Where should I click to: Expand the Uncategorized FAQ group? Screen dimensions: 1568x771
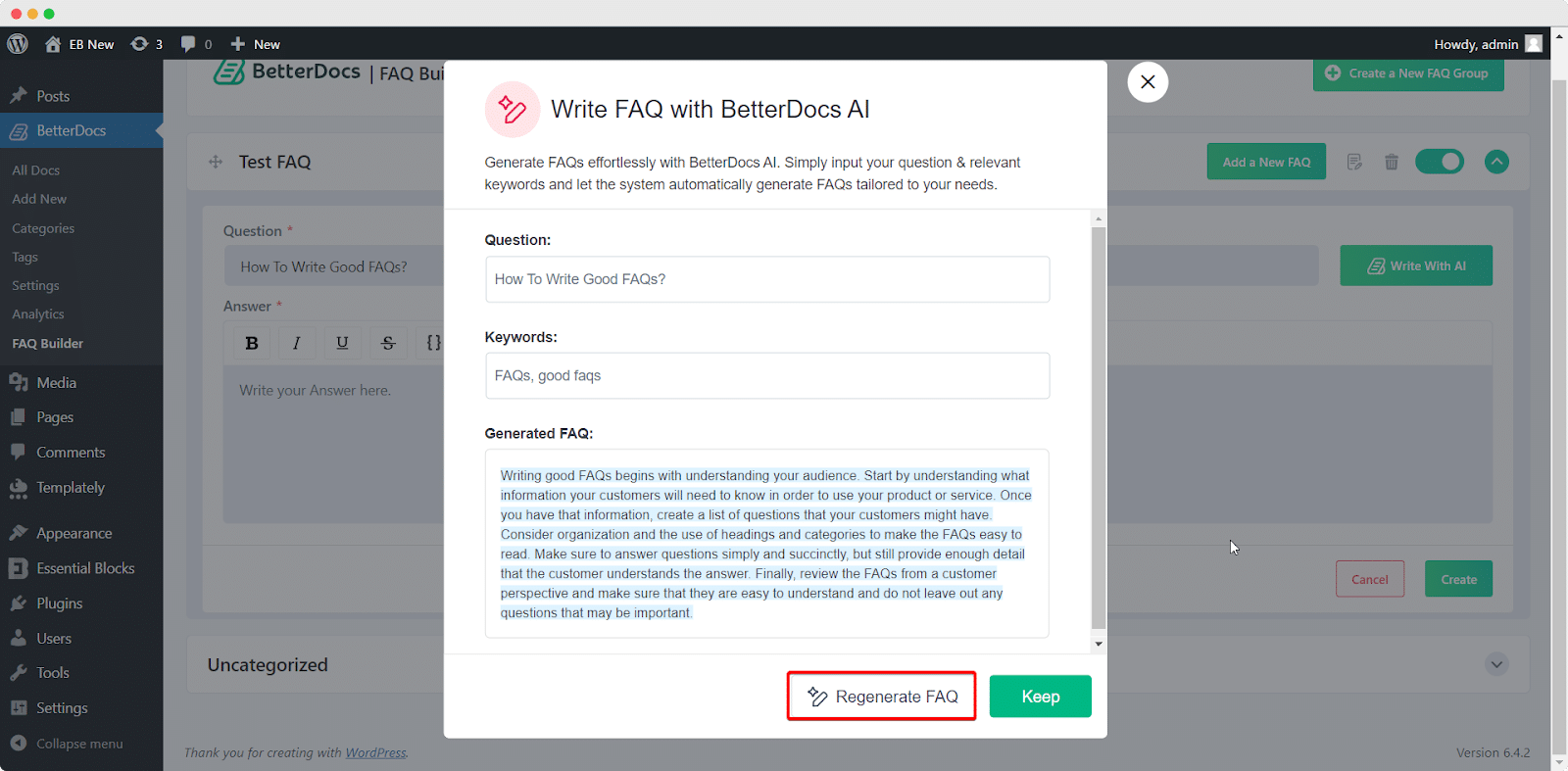point(1496,664)
